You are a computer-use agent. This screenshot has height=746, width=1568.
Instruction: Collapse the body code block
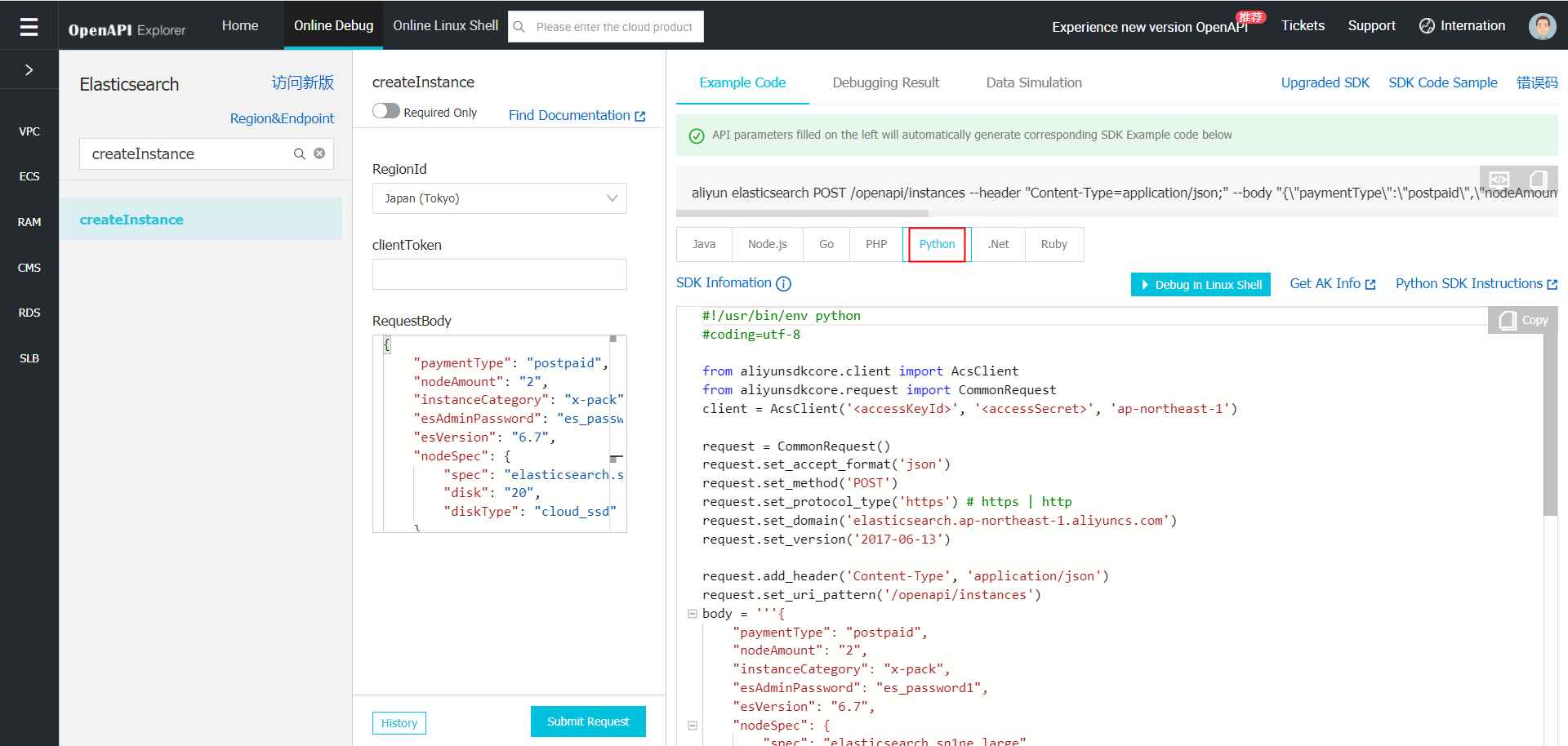coord(693,614)
